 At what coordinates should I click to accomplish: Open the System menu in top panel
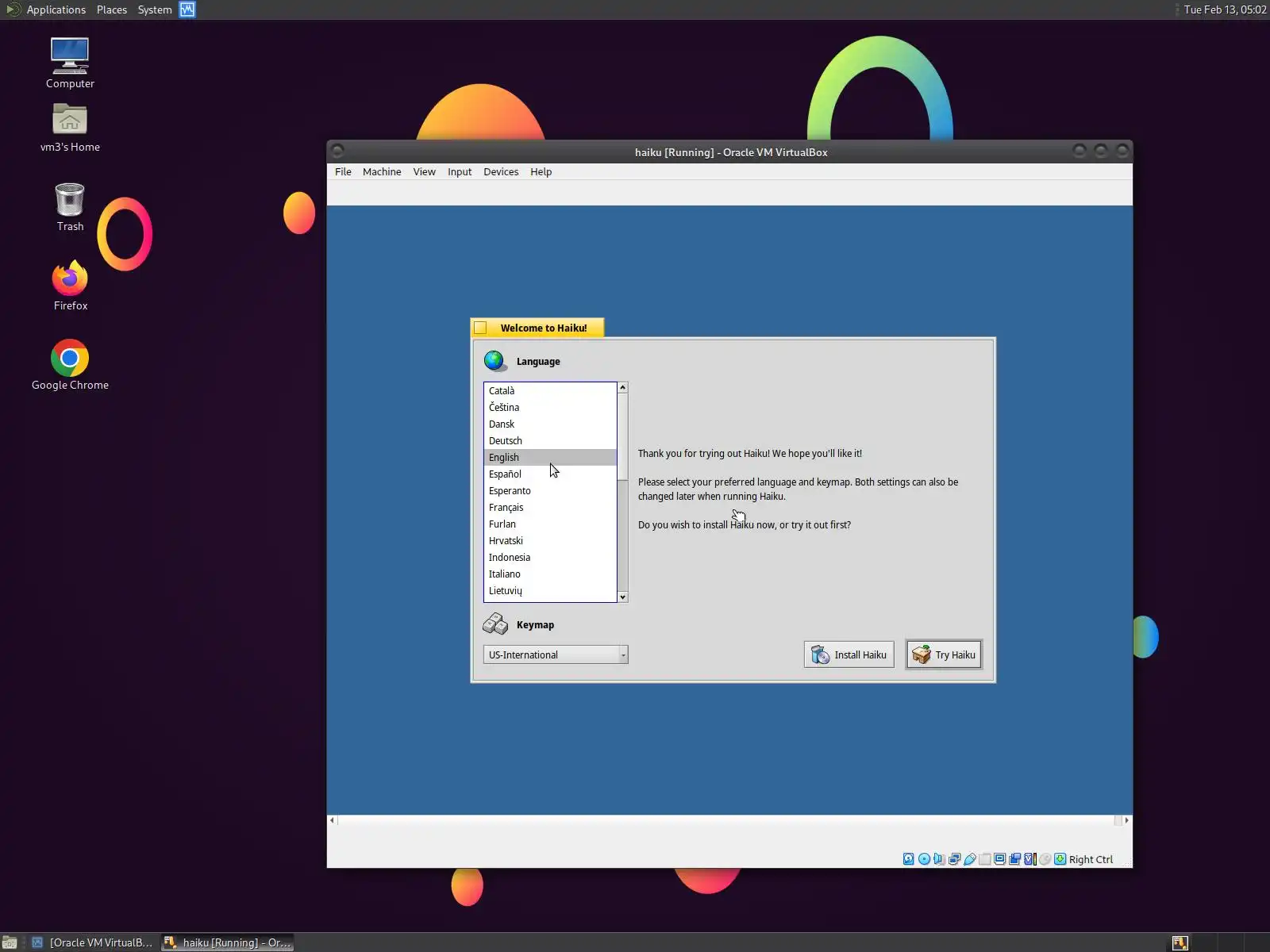(x=155, y=10)
